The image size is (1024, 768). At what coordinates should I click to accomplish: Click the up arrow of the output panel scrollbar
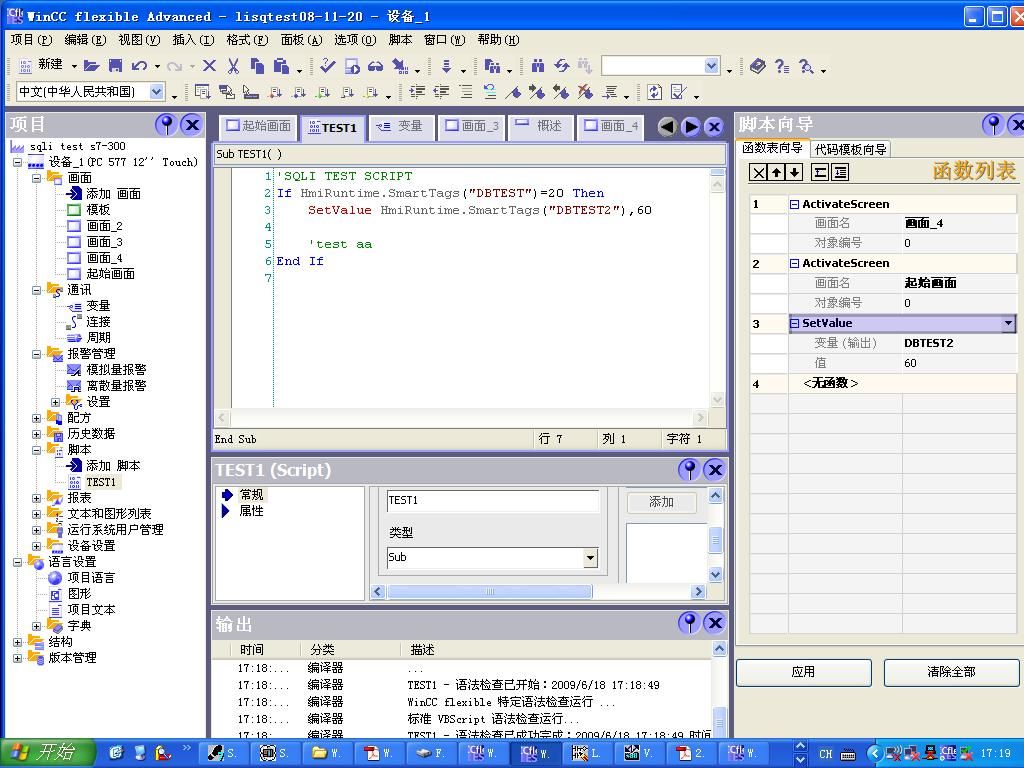tap(719, 649)
